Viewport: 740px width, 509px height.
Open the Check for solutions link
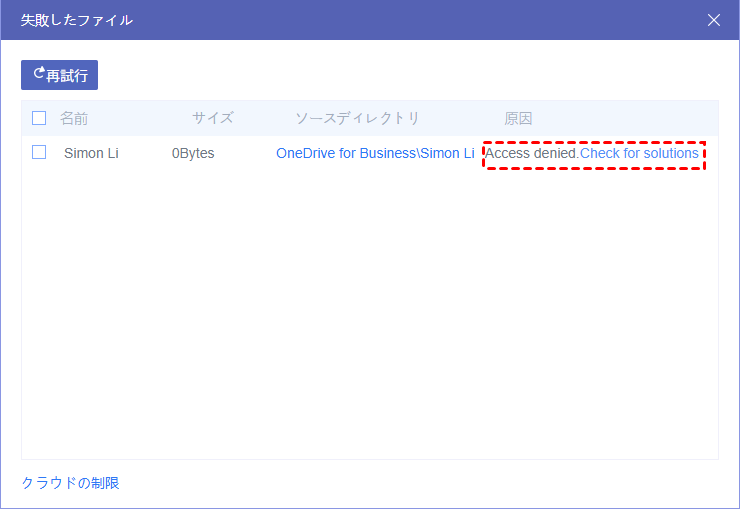[639, 153]
